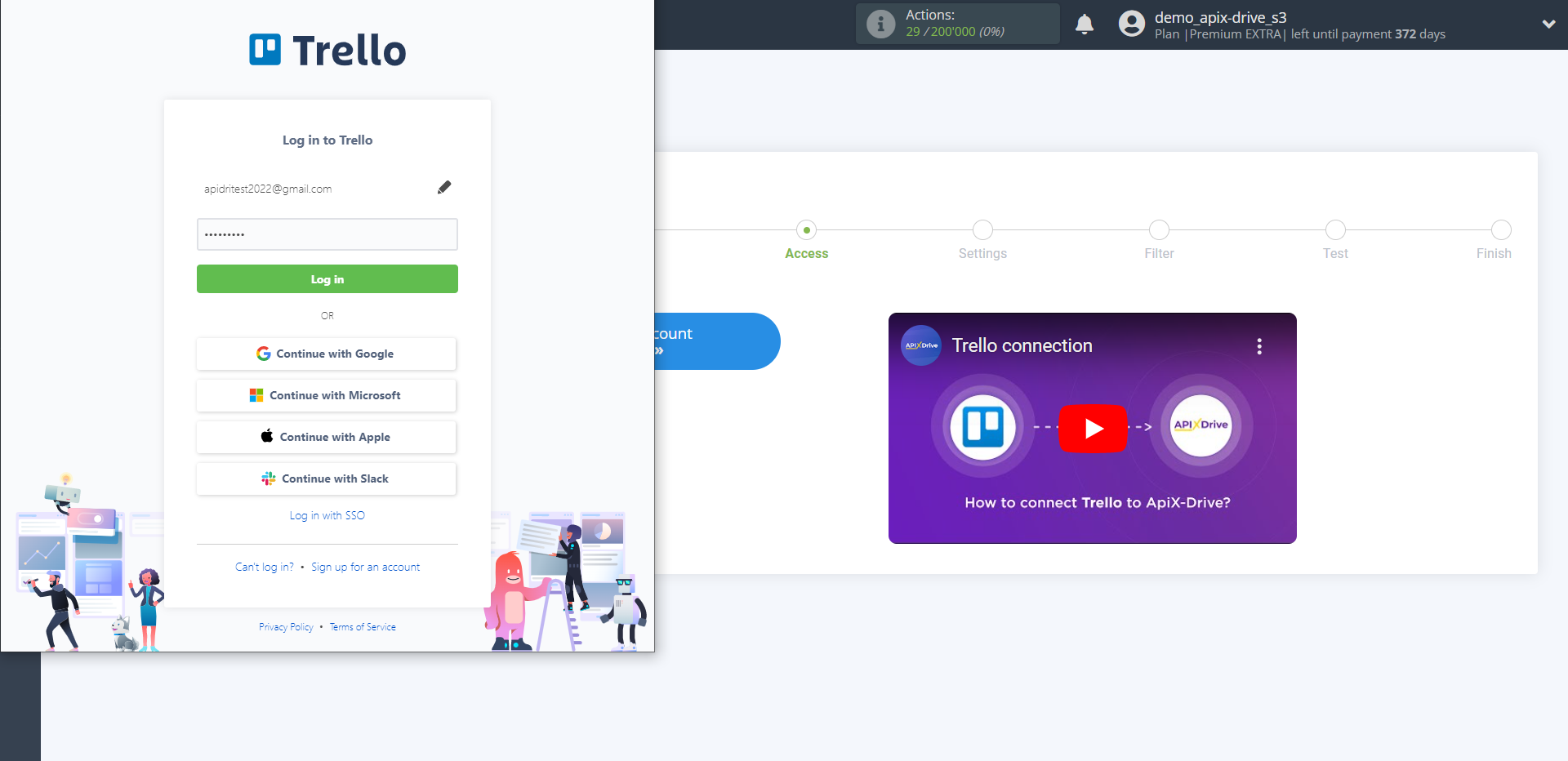Select the Filter step marker
1568x761 pixels.
1159,230
